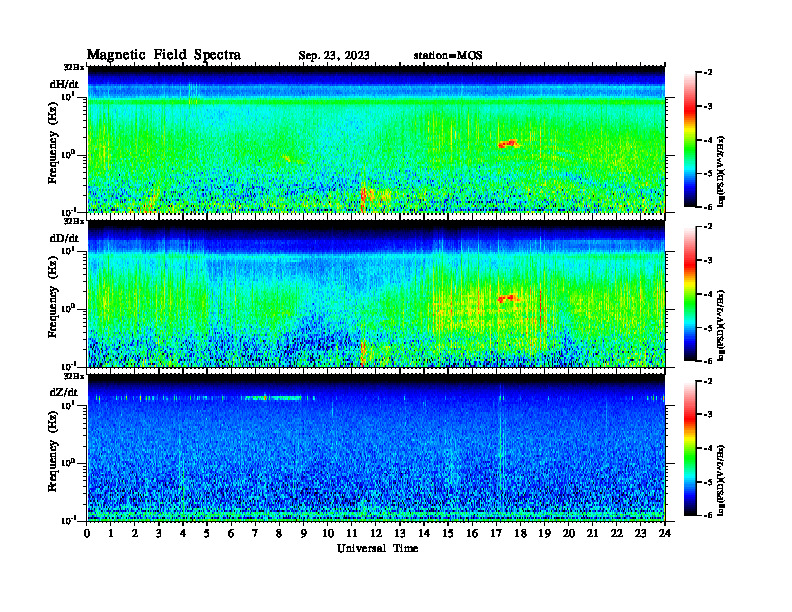Click the hour 0 tick label
The image size is (792, 612).
click(x=87, y=533)
